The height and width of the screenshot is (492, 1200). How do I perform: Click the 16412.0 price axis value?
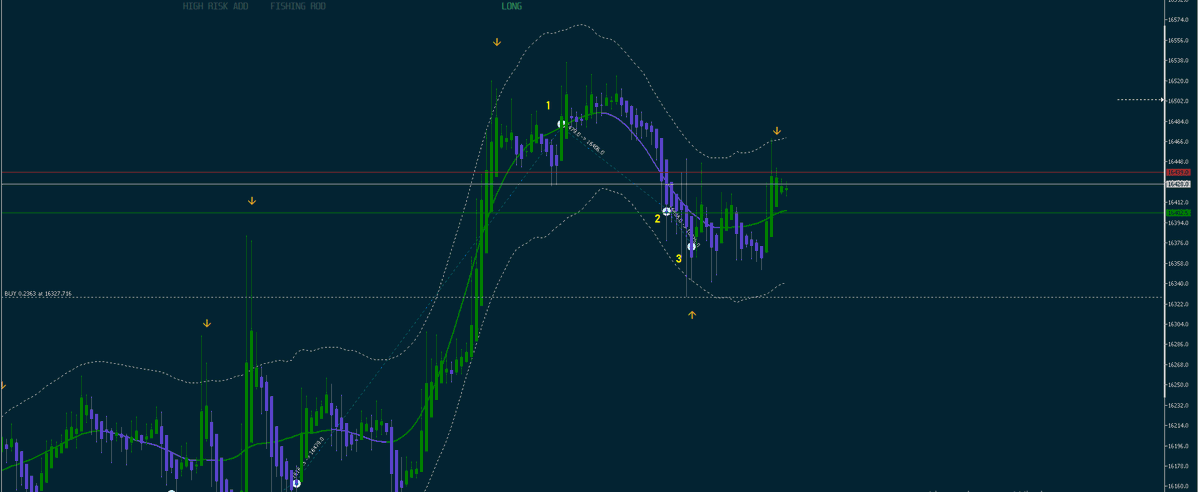[x=1177, y=202]
